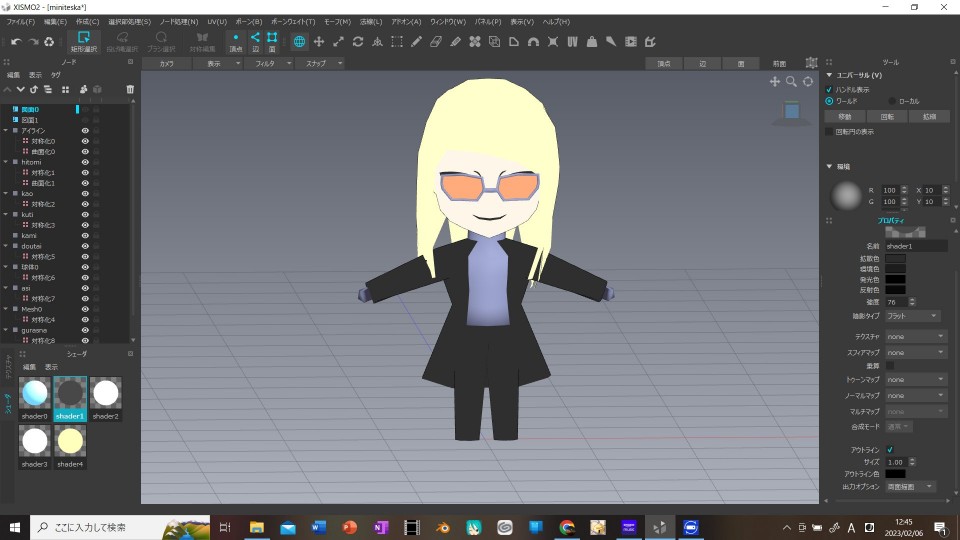960x540 pixels.
Task: Click the trash icon in the node panel
Action: point(130,89)
